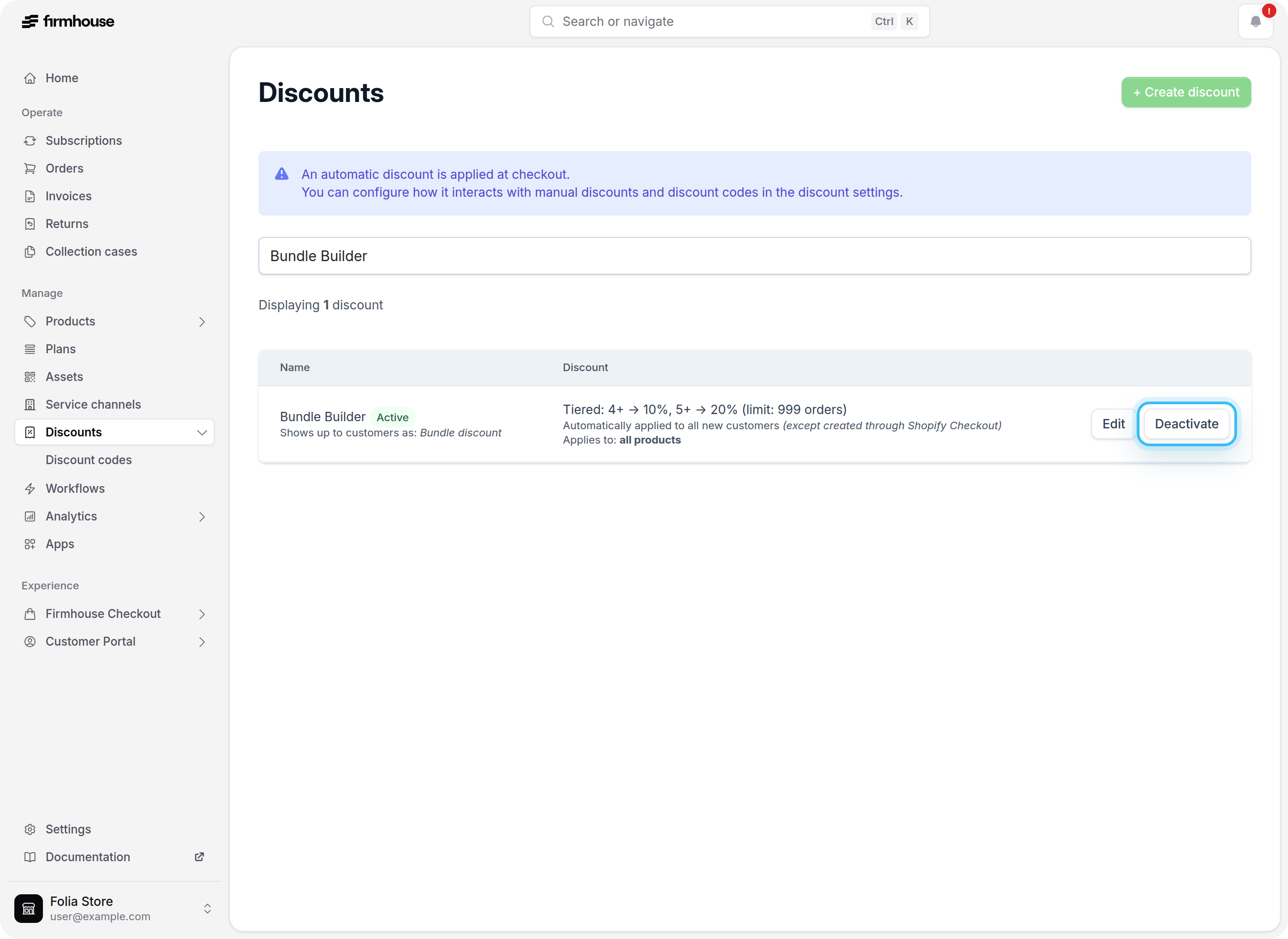Click the Customer Portal user icon
This screenshot has width=1288, height=939.
click(30, 642)
